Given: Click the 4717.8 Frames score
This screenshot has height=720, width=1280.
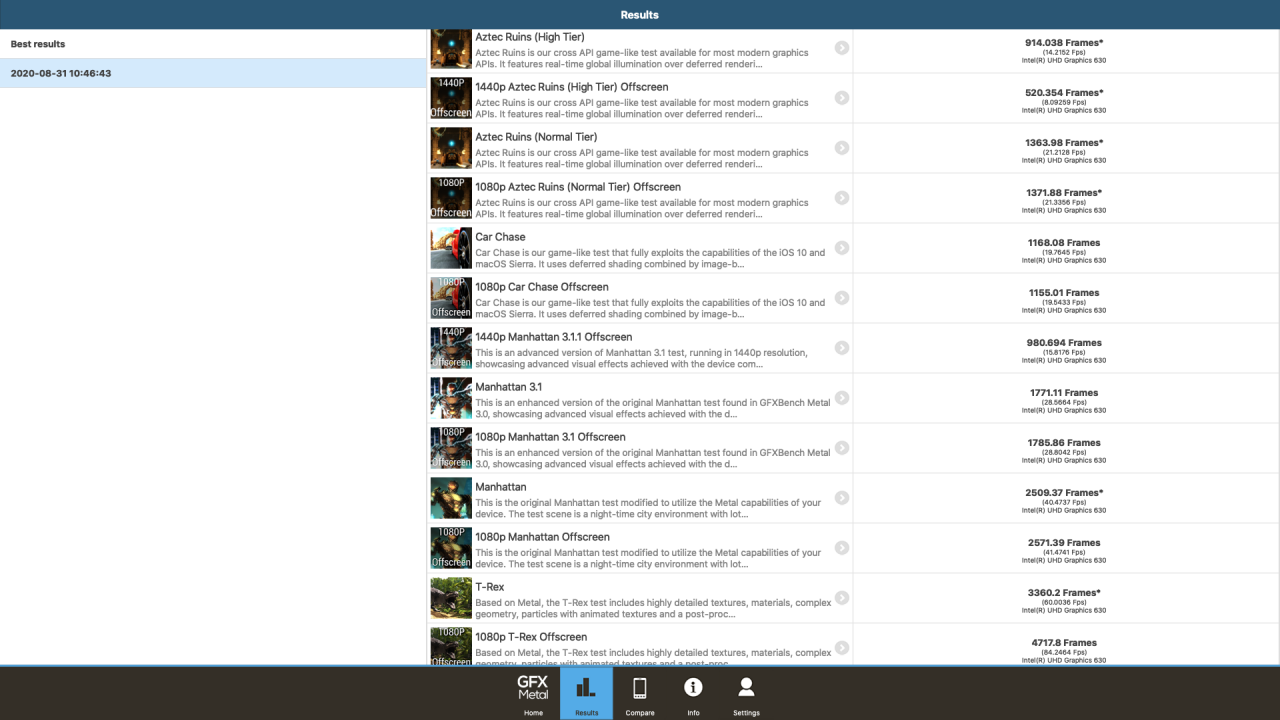Looking at the screenshot, I should click(x=1064, y=643).
